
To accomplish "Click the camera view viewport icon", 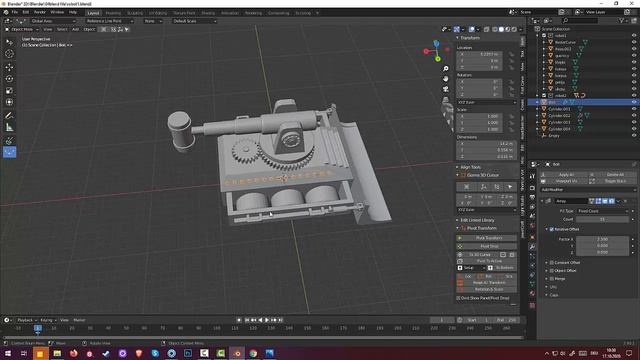I will [446, 89].
